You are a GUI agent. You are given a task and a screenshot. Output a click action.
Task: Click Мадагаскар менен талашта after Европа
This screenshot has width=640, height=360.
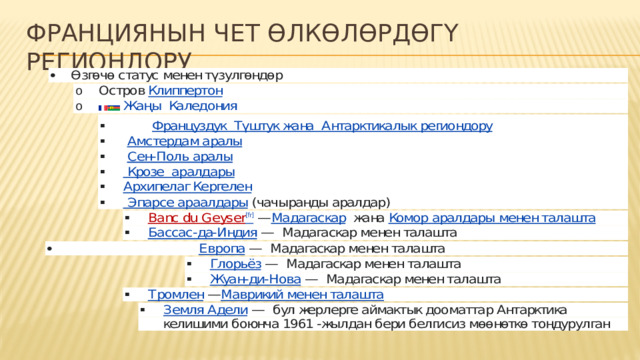[x=358, y=249]
